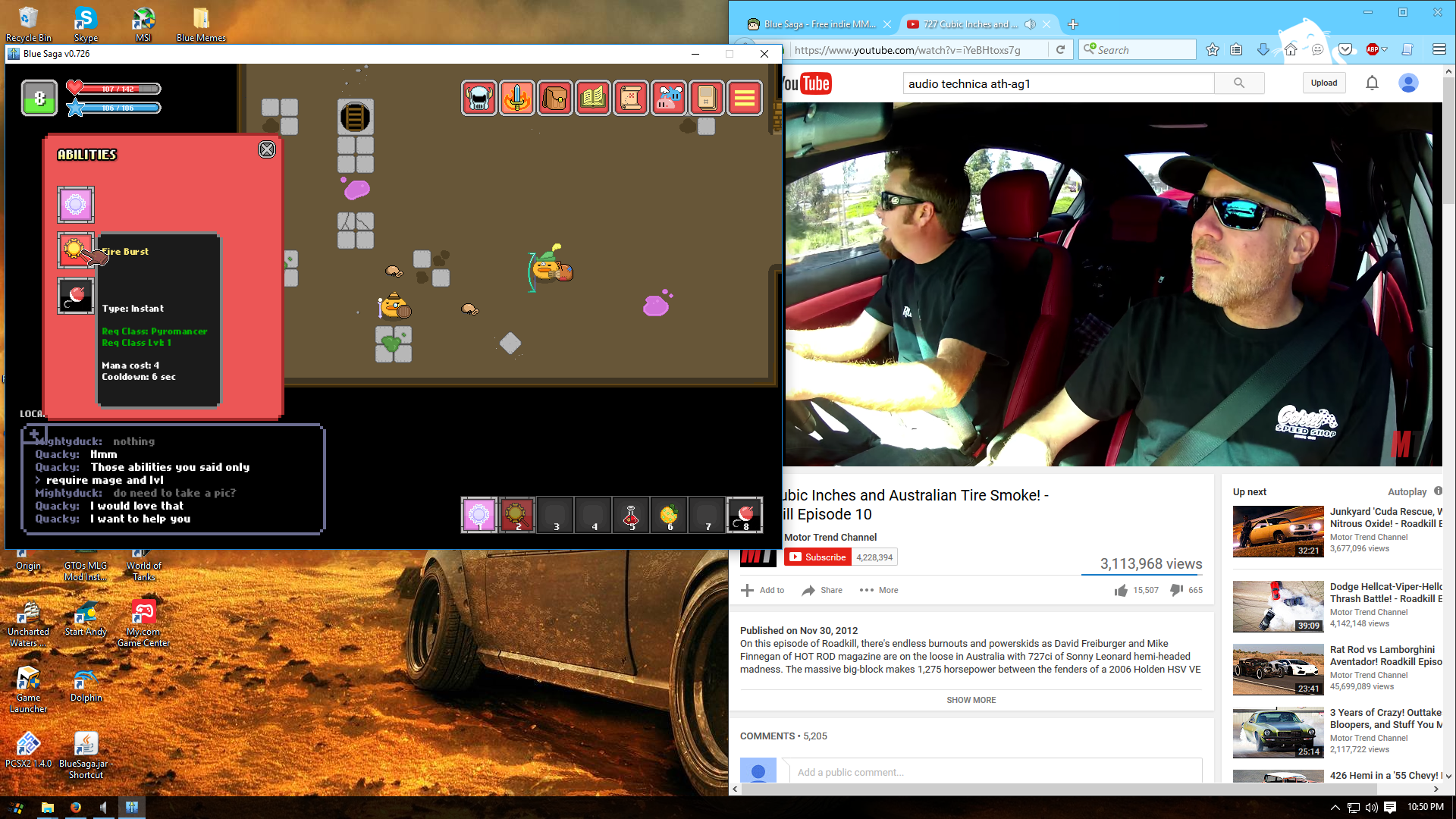Image resolution: width=1456 pixels, height=819 pixels.
Task: Mute the YouTube tab via speaker icon
Action: [x=1030, y=24]
